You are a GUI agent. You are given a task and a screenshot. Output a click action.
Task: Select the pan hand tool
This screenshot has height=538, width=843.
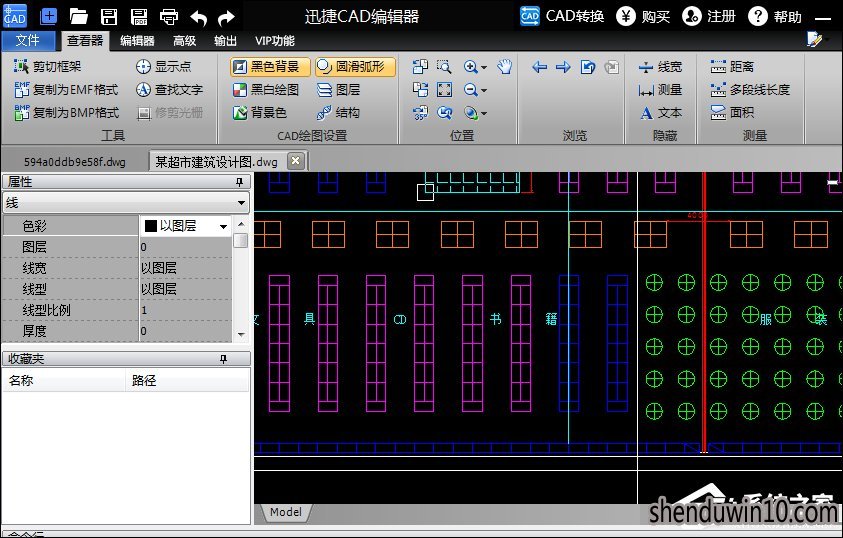pyautogui.click(x=504, y=67)
